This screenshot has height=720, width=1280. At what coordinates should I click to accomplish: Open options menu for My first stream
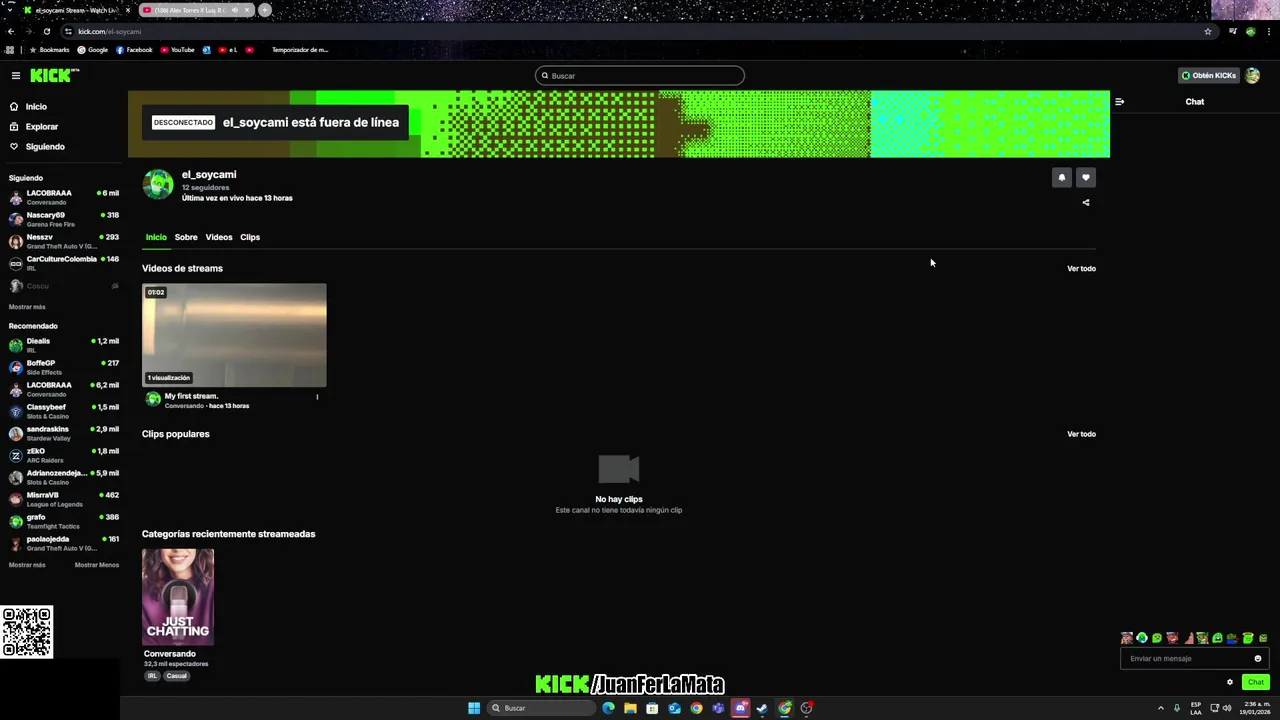[x=317, y=397]
